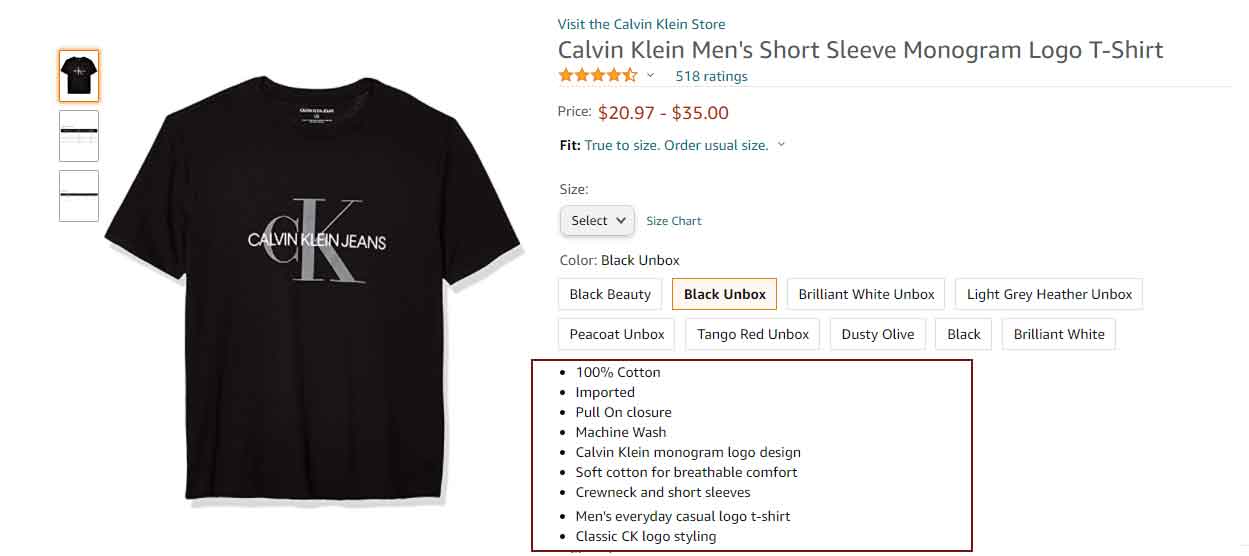Expand the Fit details chevron

point(782,145)
